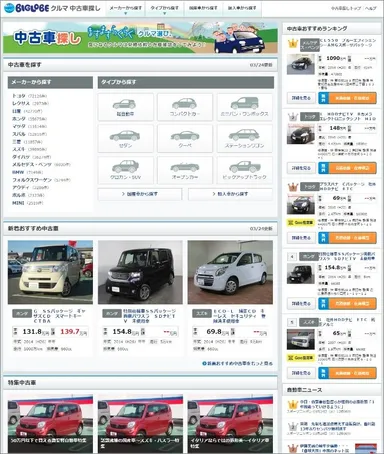Viewport: 384px width, 454px height.
Task: Click 詳細を見る for the second-ranked car priced 148万円
Action: 301,168
